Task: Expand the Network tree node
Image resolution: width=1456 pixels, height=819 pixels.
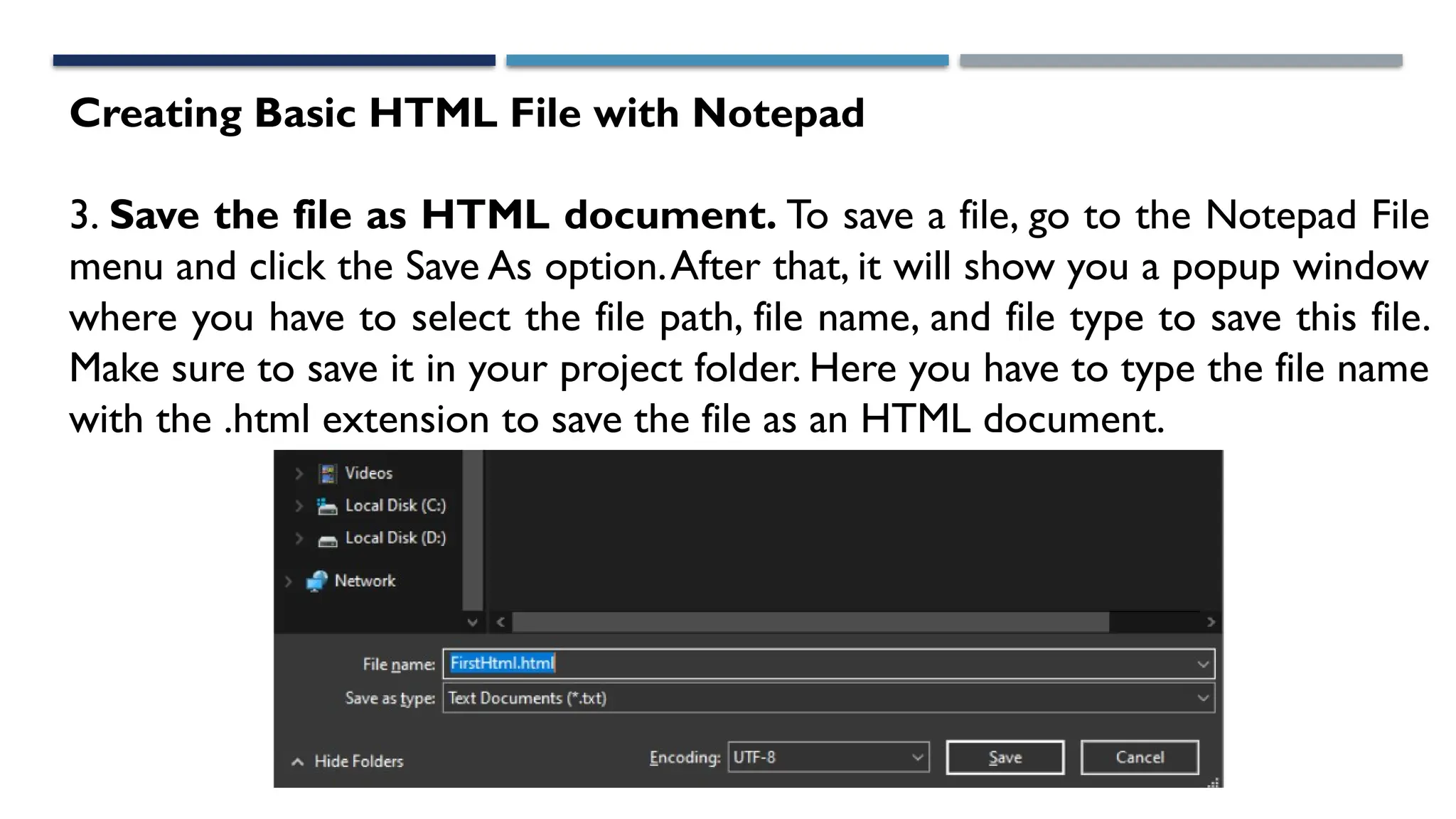Action: 288,581
